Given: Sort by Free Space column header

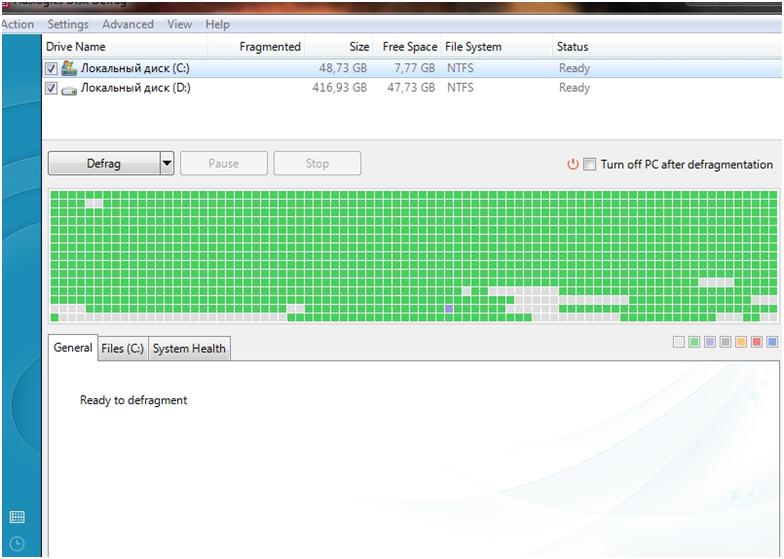Looking at the screenshot, I should (406, 46).
